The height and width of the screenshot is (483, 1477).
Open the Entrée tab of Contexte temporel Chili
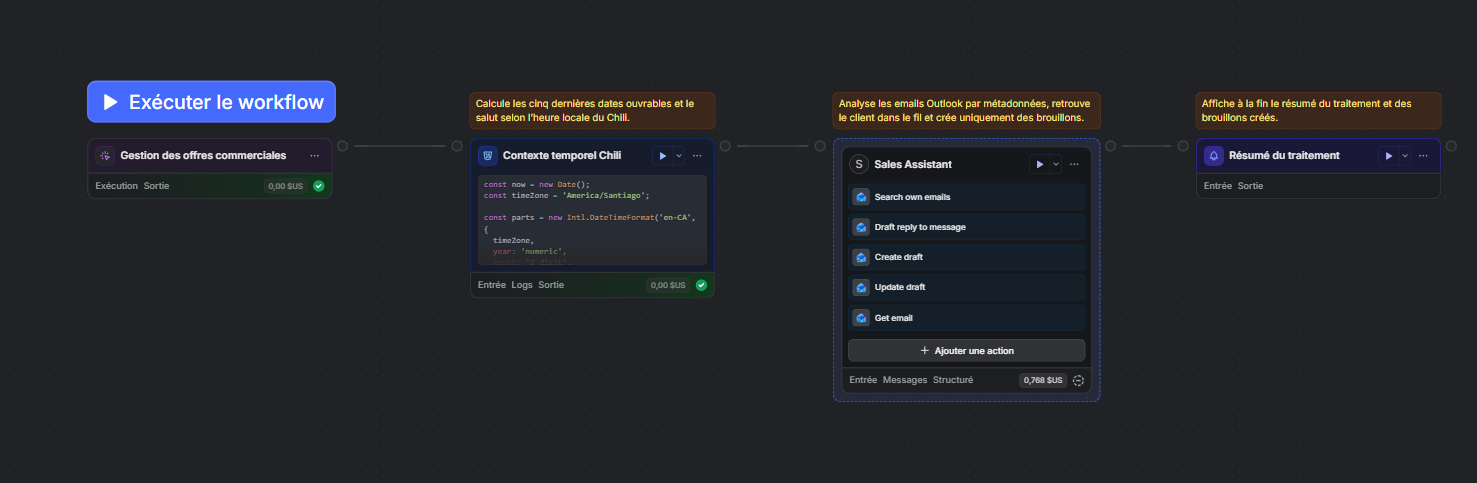click(492, 285)
